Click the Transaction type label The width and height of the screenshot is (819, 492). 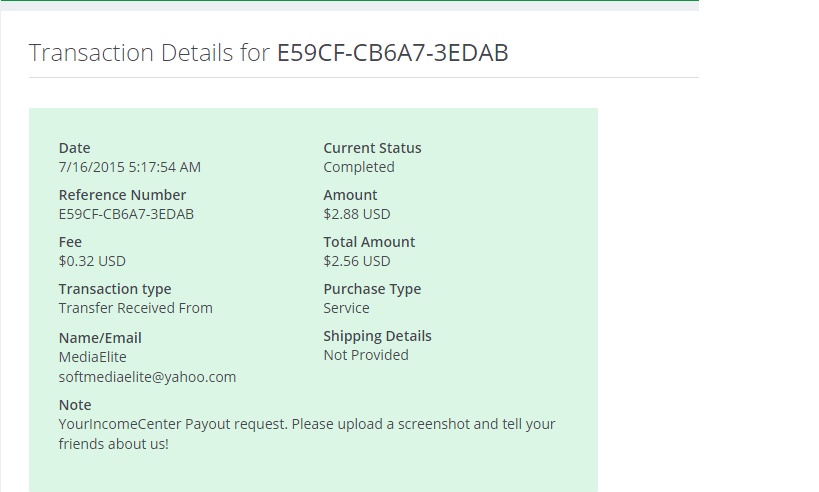[115, 289]
